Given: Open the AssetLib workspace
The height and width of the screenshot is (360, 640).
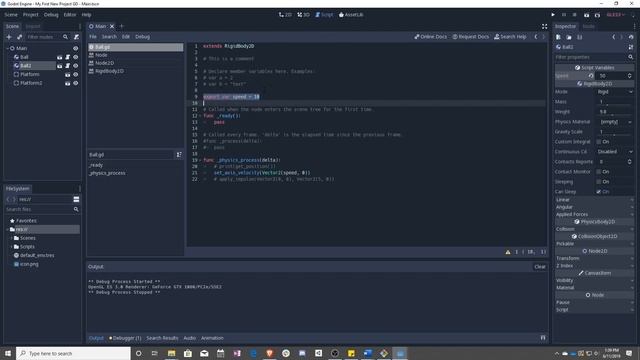Looking at the screenshot, I should [x=351, y=15].
